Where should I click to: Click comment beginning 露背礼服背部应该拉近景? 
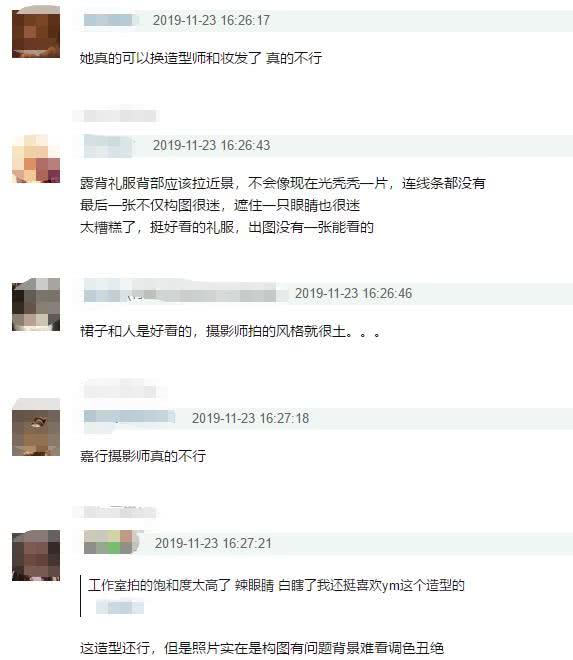(x=283, y=205)
